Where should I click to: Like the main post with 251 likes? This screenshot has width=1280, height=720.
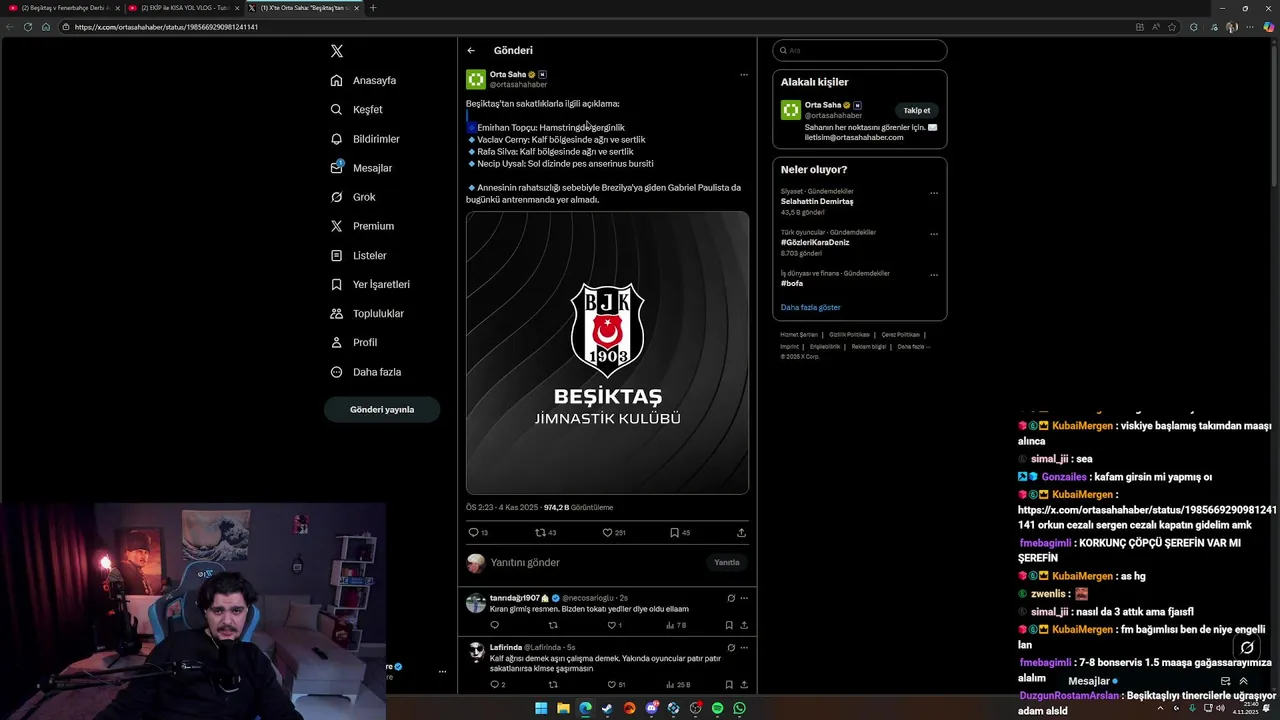point(613,533)
